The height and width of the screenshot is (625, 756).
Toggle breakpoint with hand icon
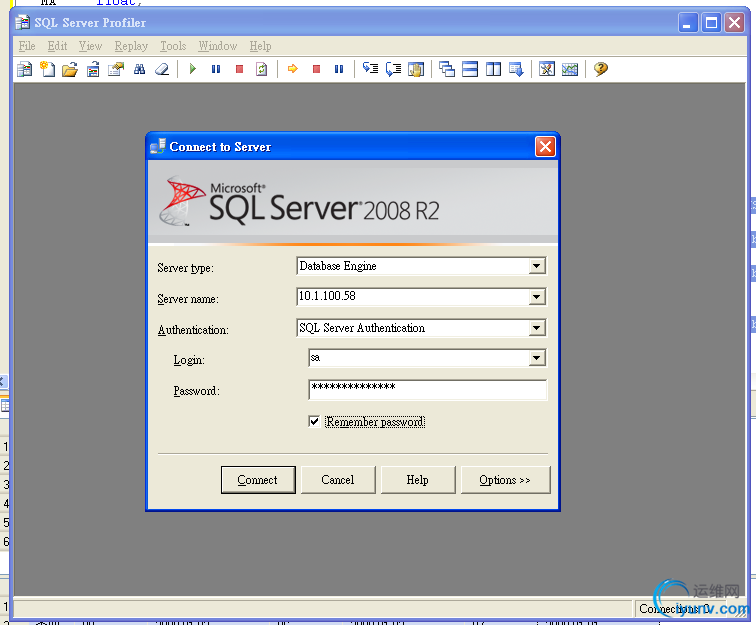click(416, 69)
